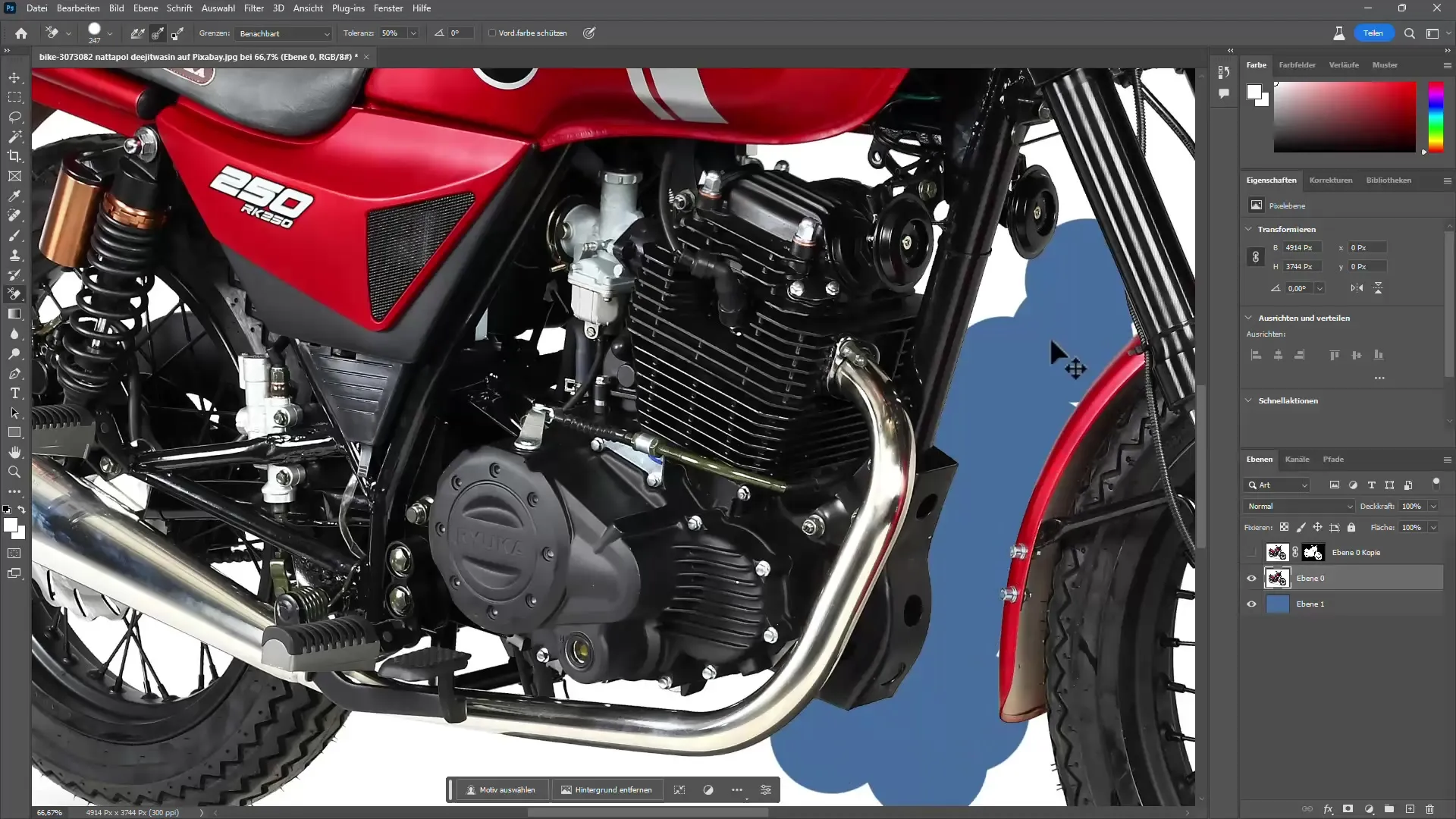Expand the Transformieren section
Screen dimensions: 1456x819
click(x=1252, y=229)
